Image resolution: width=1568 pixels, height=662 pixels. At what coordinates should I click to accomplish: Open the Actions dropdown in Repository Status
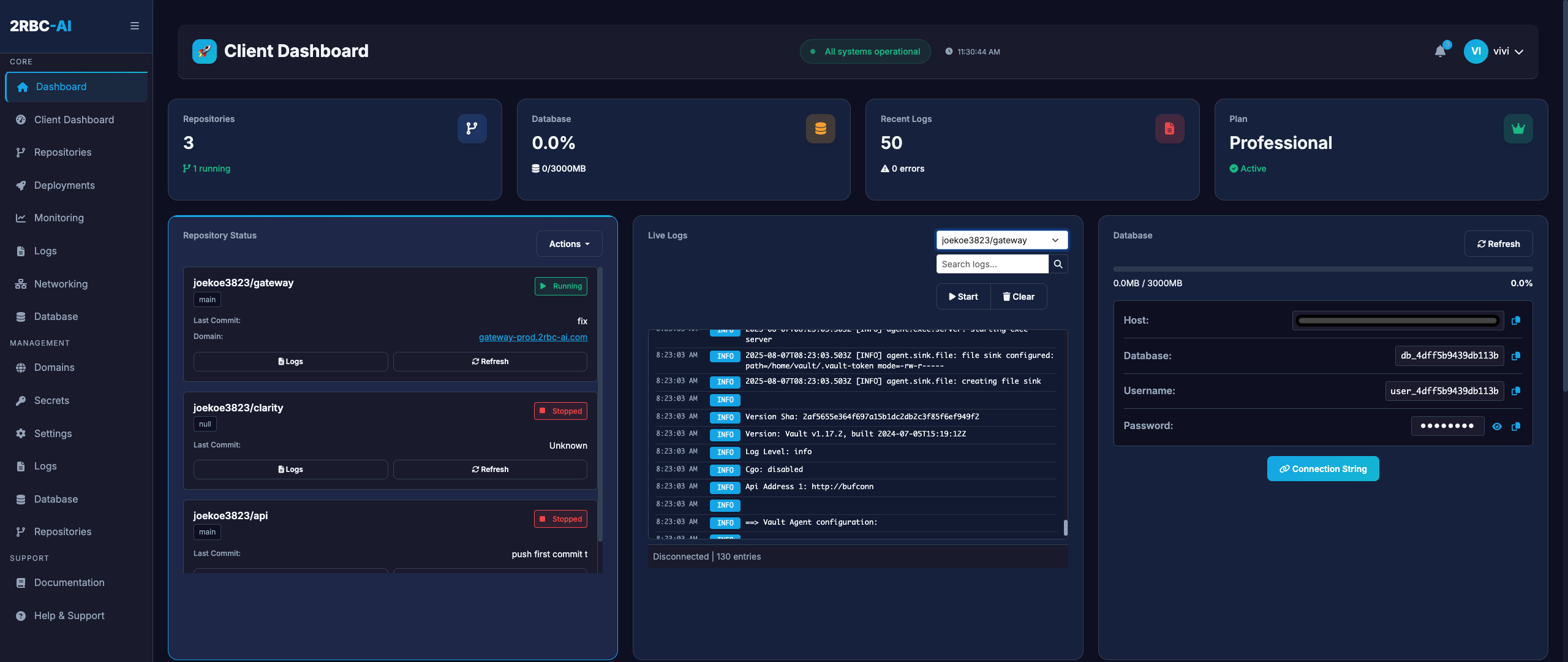pyautogui.click(x=568, y=243)
